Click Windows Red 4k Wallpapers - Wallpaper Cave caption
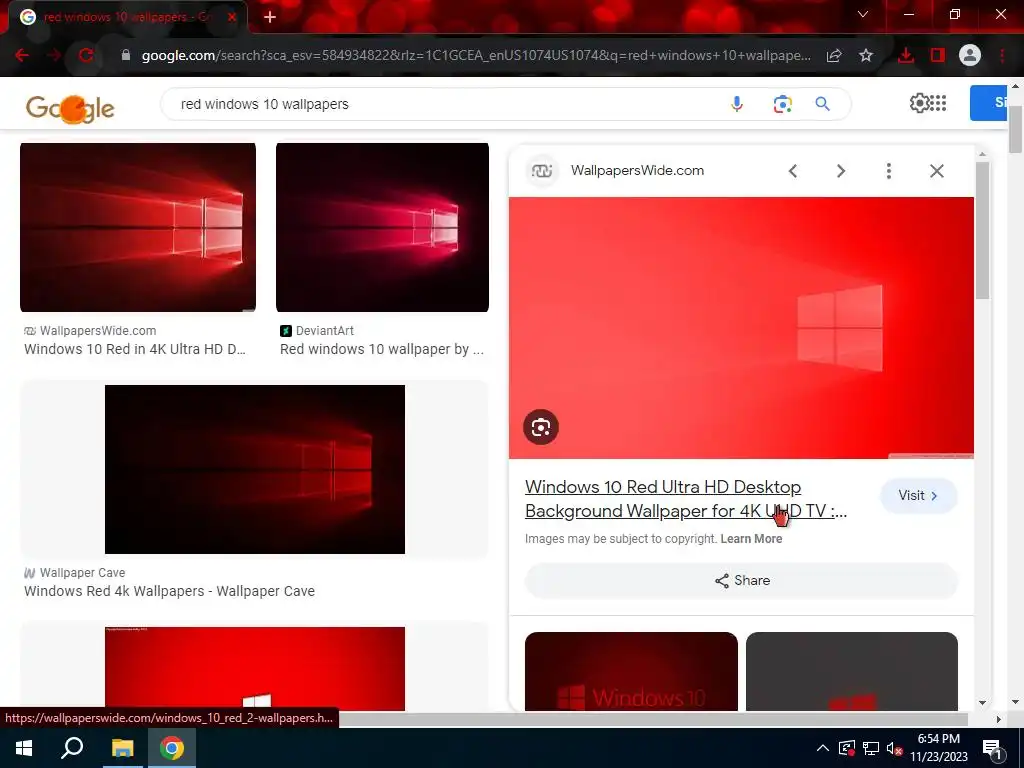This screenshot has width=1024, height=768. coord(169,591)
